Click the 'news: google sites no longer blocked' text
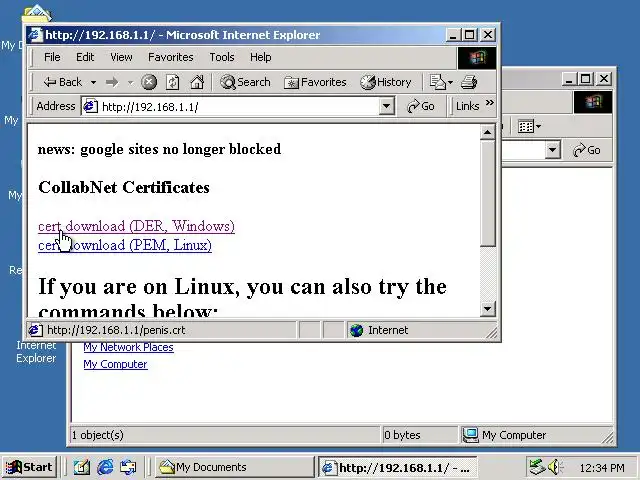 [159, 149]
